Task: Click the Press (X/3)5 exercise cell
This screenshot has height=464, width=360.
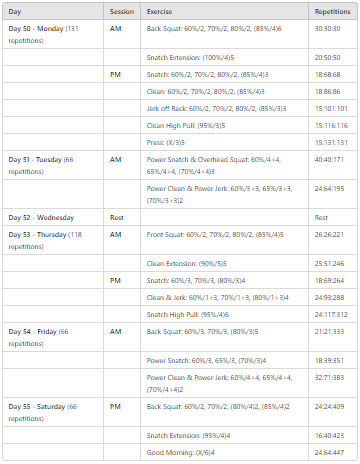Action: tap(224, 142)
